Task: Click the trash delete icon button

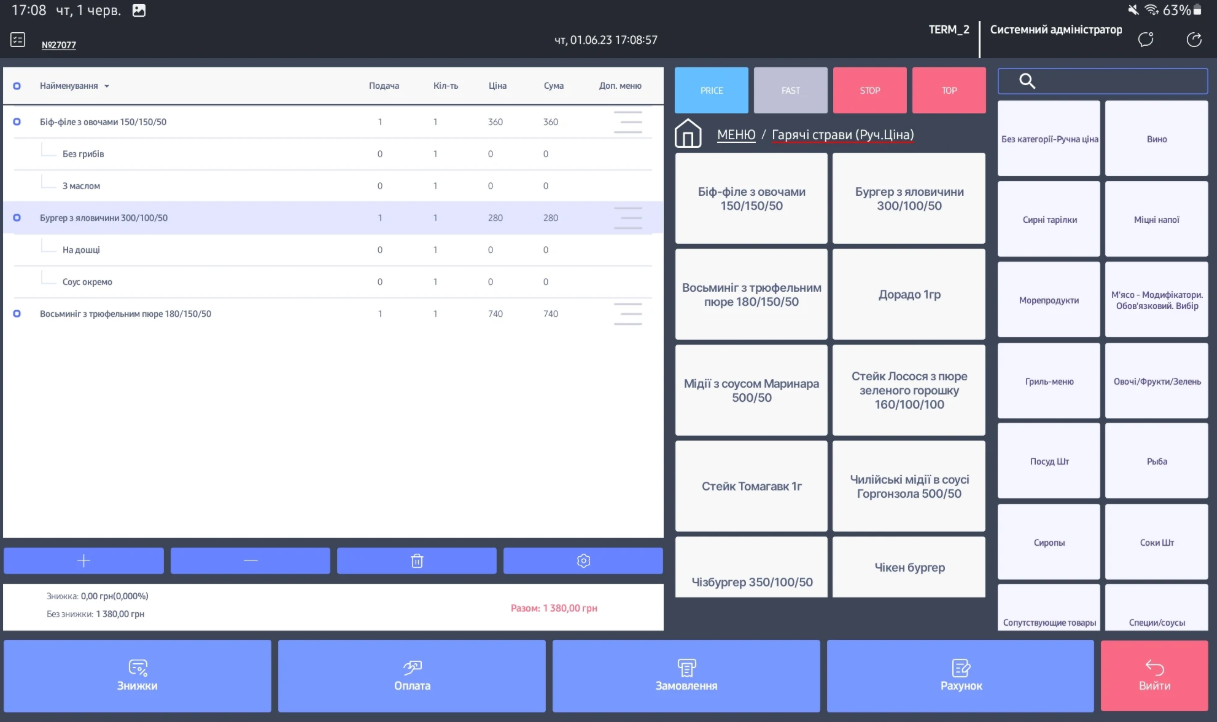Action: [416, 561]
